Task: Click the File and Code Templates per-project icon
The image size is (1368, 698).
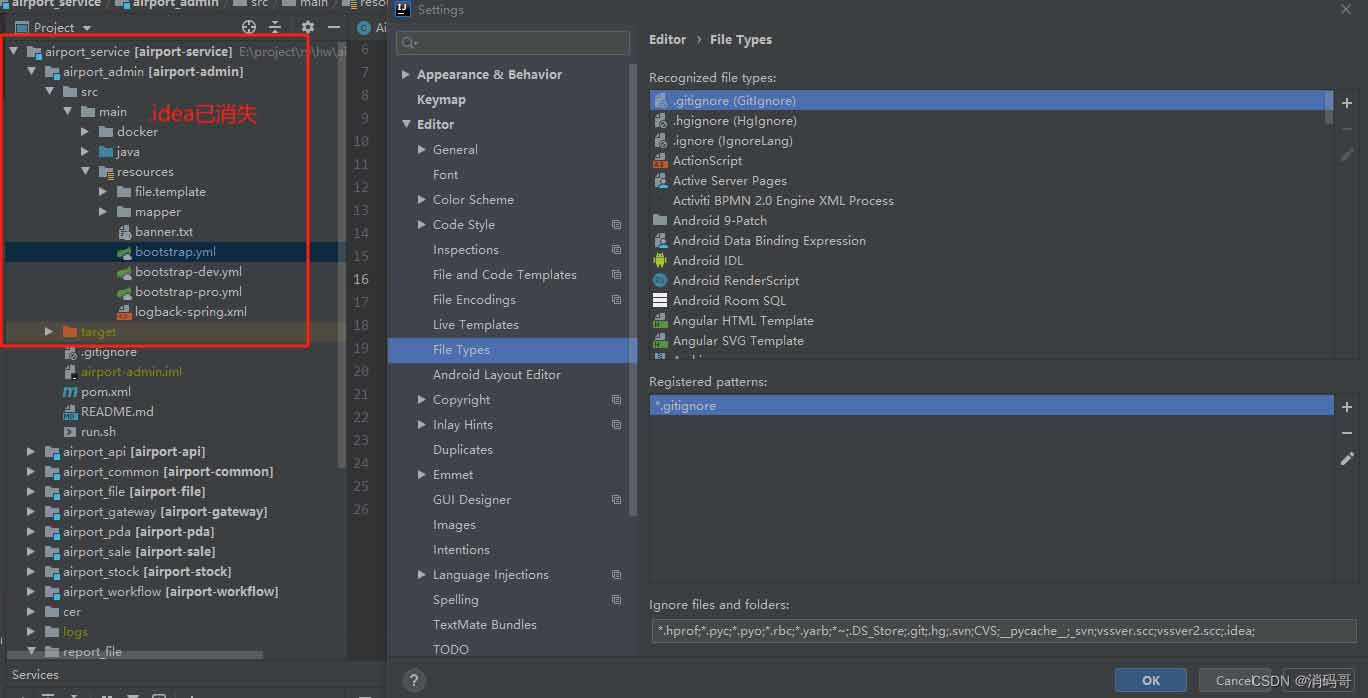Action: point(616,275)
